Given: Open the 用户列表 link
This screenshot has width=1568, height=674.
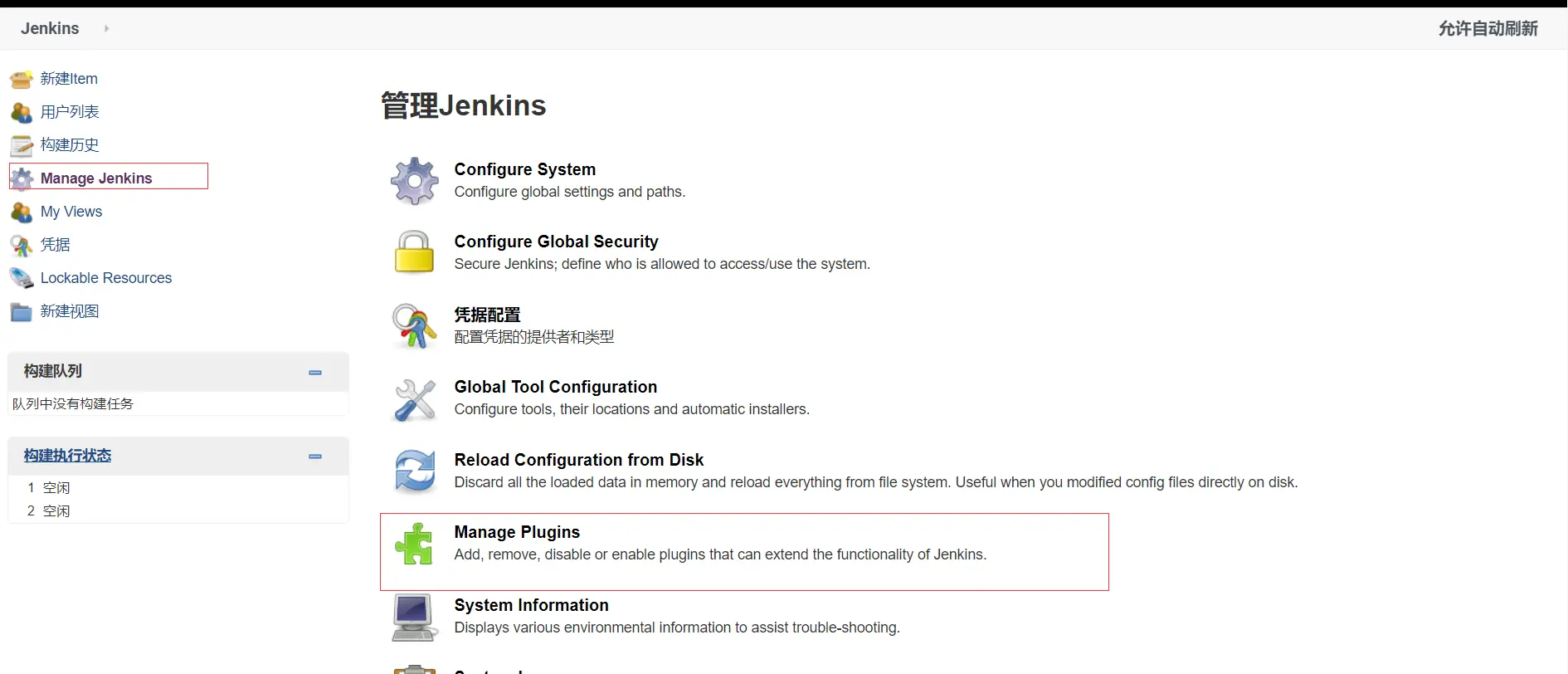Looking at the screenshot, I should (70, 112).
